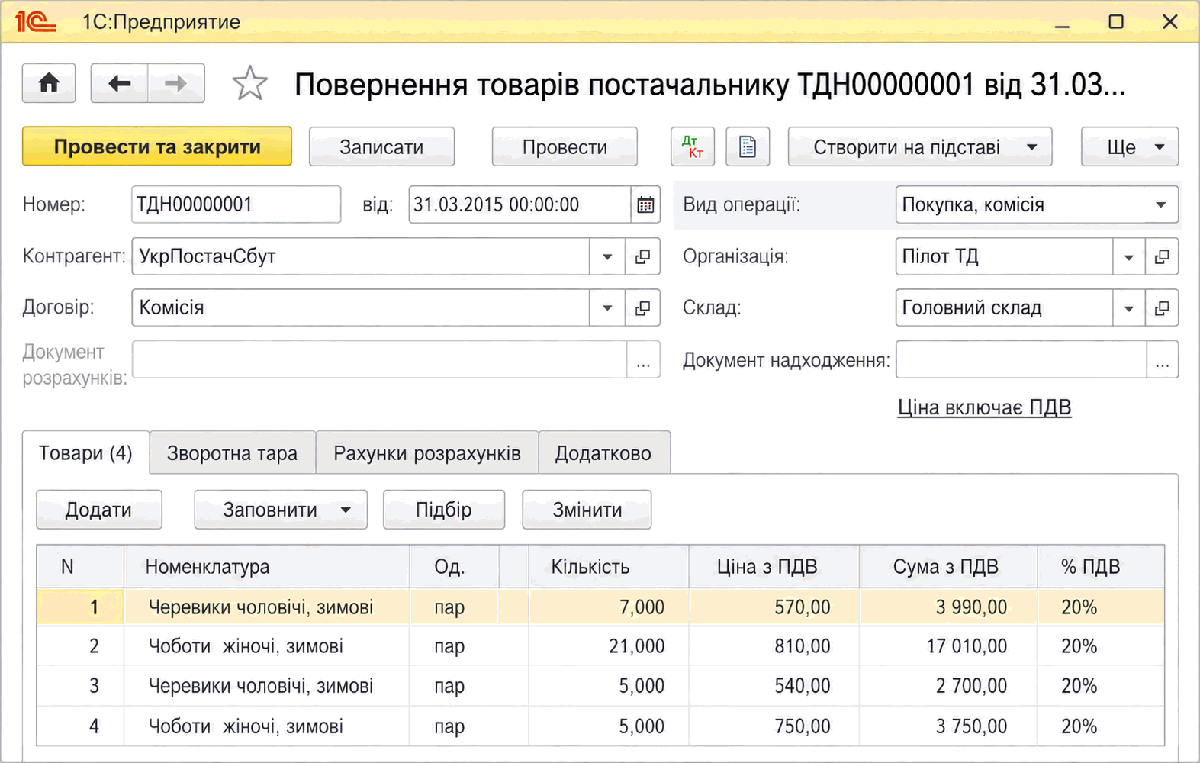Add document to favorites star
Image resolution: width=1200 pixels, height=763 pixels.
(x=249, y=84)
